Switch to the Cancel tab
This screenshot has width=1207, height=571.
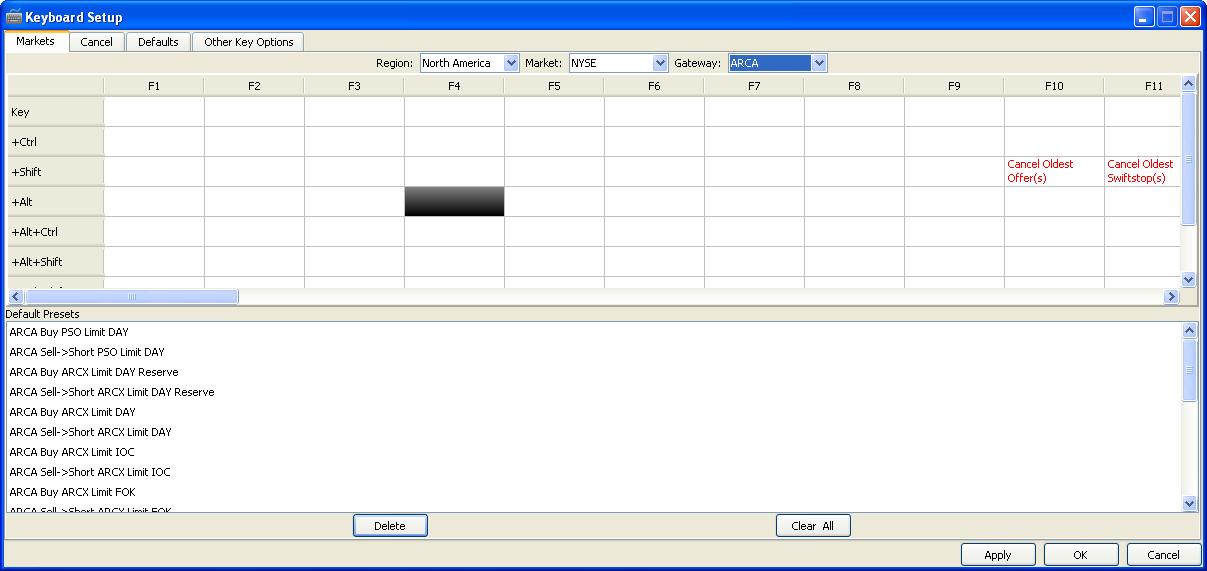[97, 42]
